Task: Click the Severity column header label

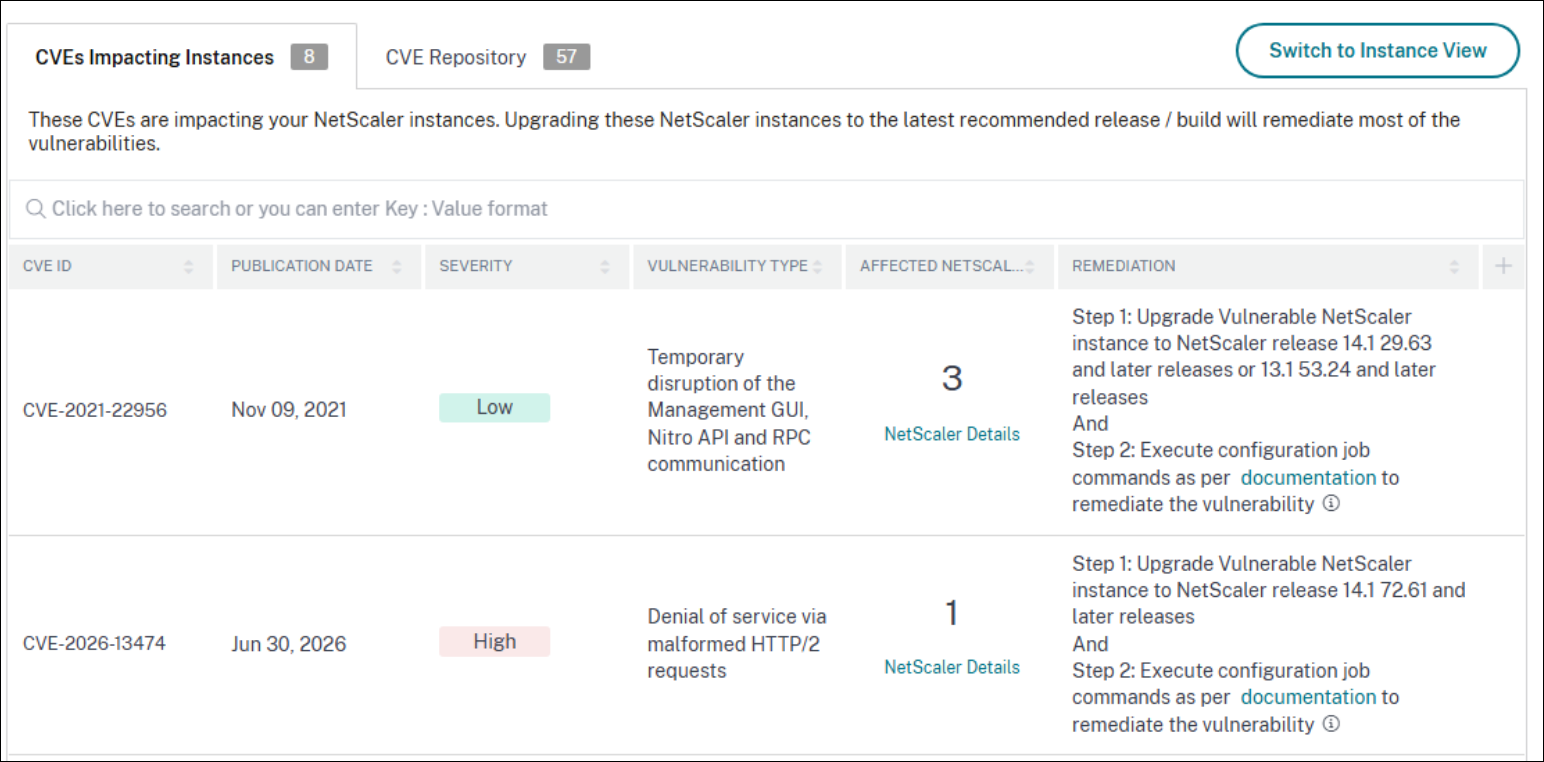Action: click(476, 266)
